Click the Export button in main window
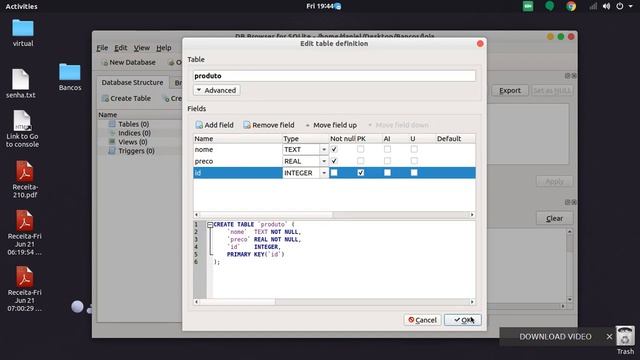This screenshot has width=640, height=360. 510,91
